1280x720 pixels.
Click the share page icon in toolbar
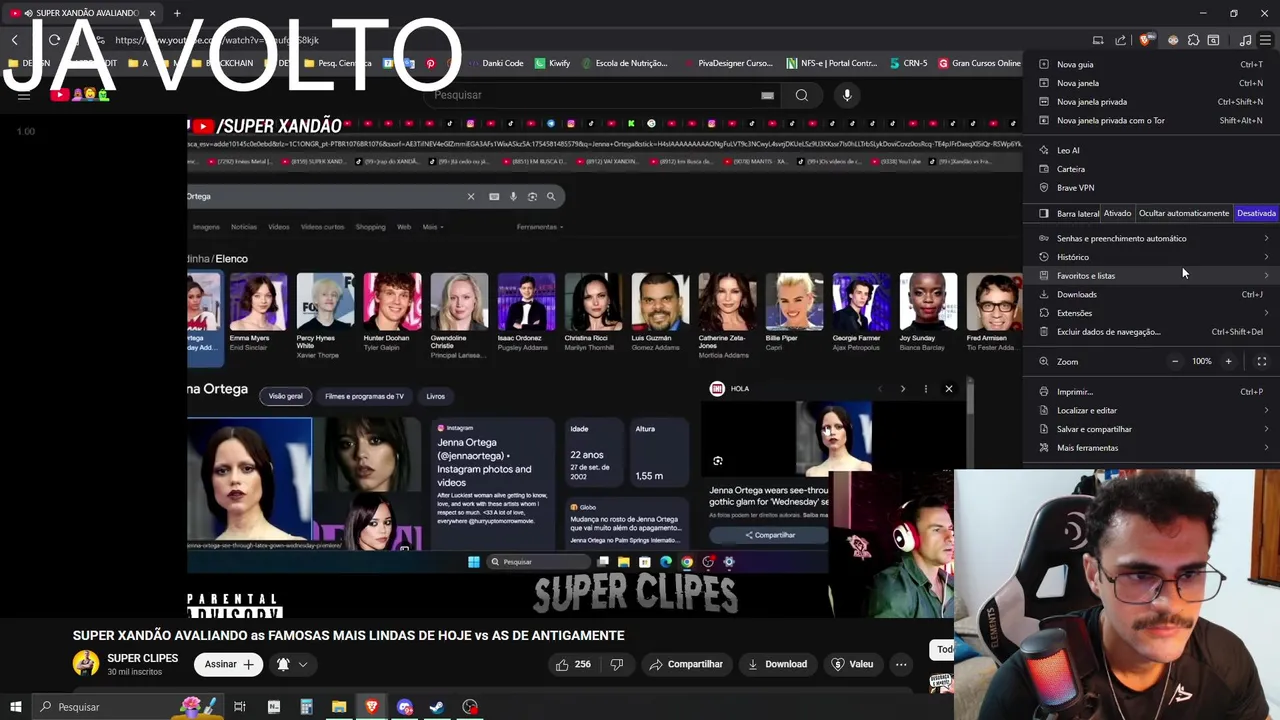click(1120, 40)
